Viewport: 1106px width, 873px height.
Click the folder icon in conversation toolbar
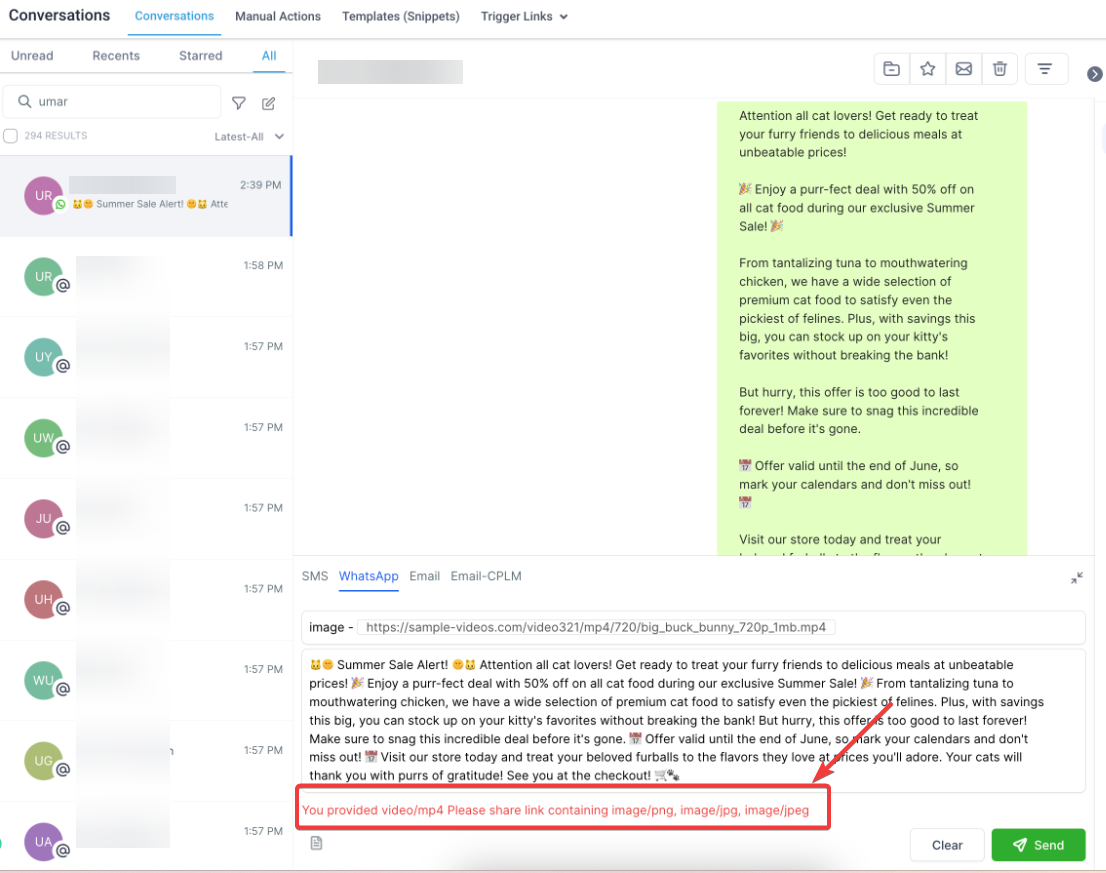pos(892,69)
